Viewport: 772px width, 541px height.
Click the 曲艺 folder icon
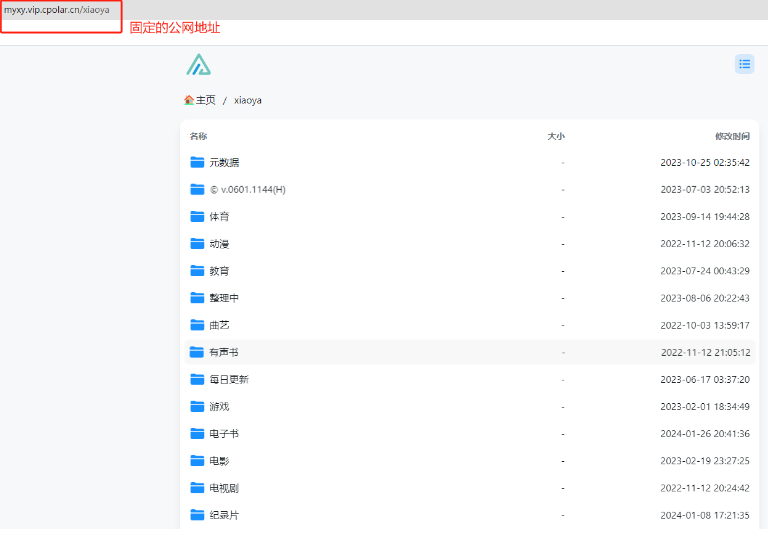click(x=197, y=325)
